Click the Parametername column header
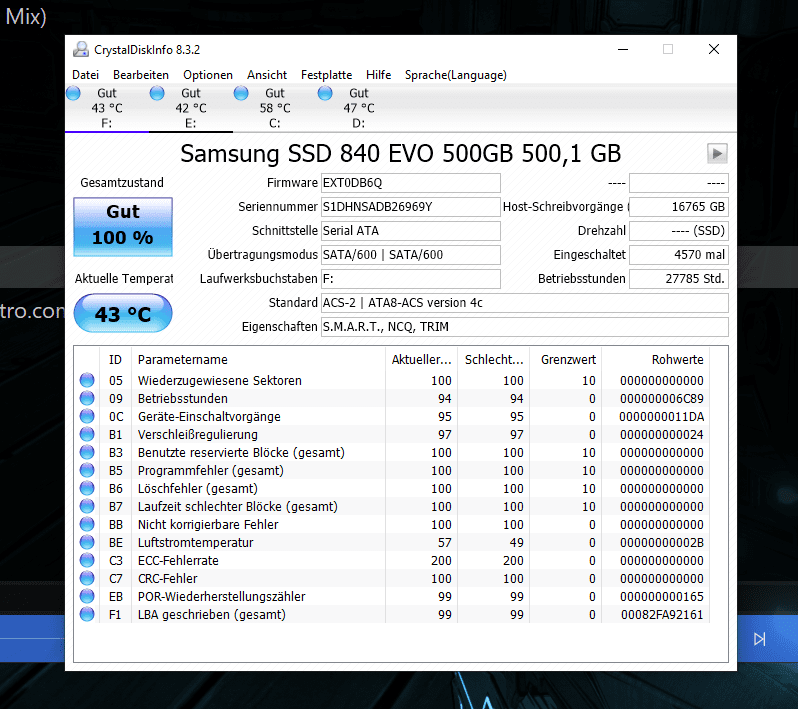This screenshot has width=798, height=709. 258,359
